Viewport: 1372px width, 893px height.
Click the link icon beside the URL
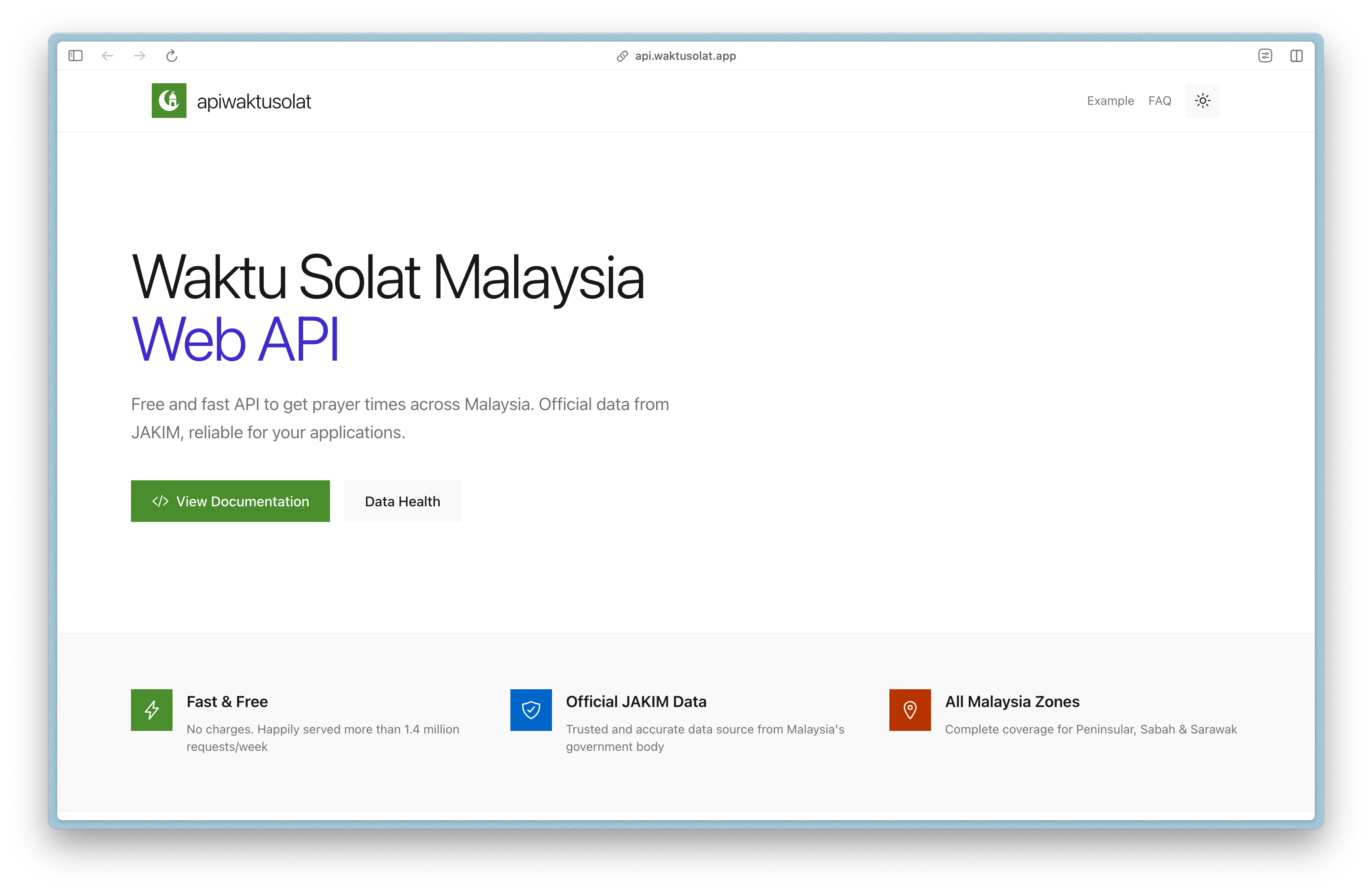[x=622, y=56]
